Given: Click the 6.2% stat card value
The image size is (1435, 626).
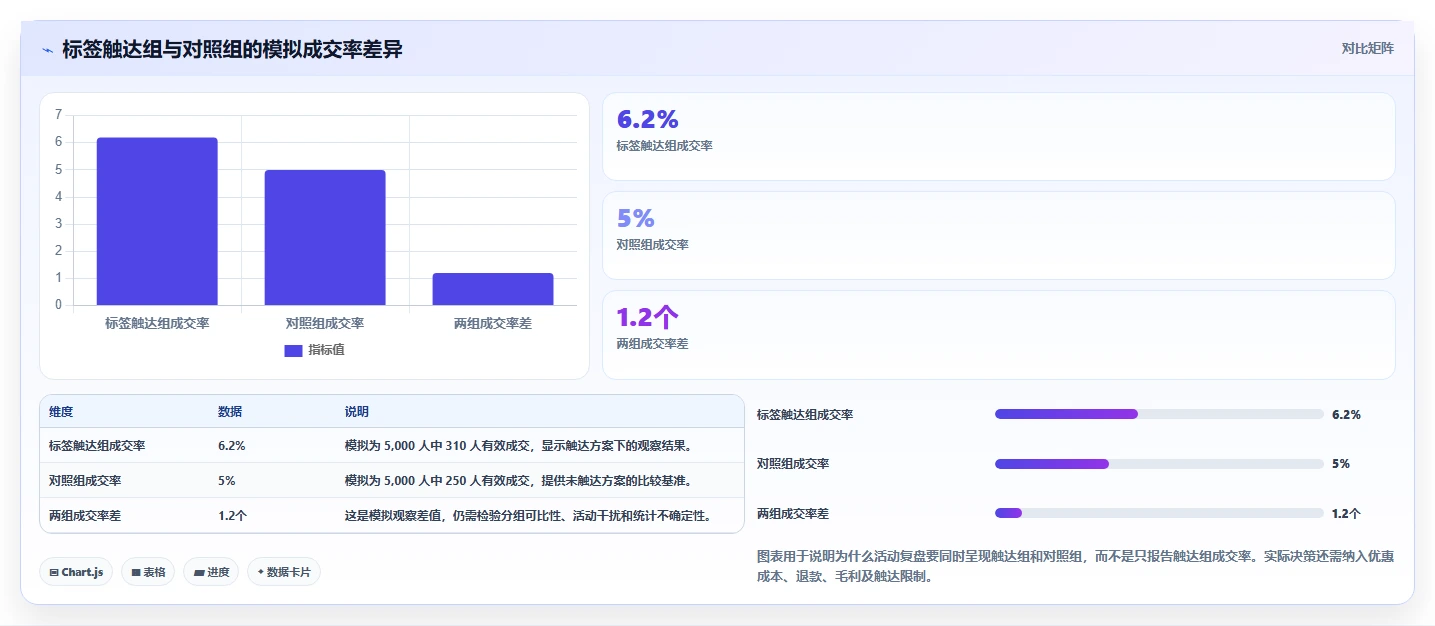Looking at the screenshot, I should [x=648, y=119].
